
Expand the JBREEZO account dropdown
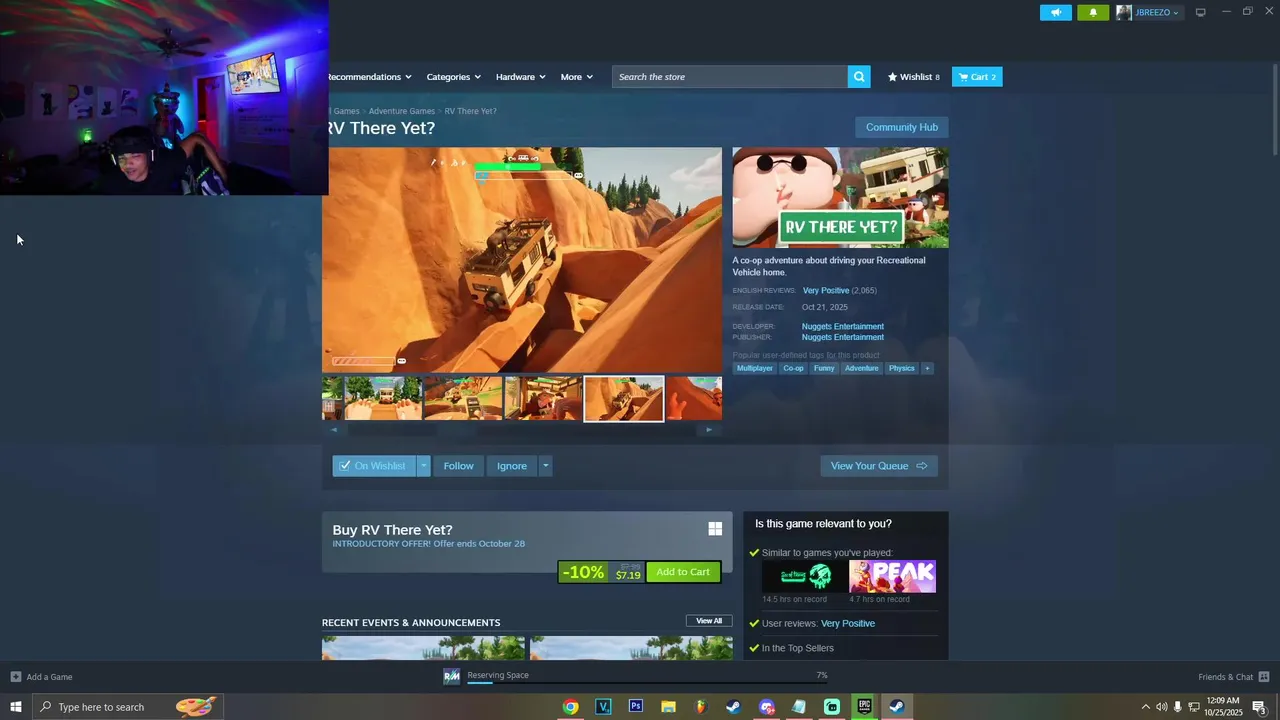(1176, 13)
